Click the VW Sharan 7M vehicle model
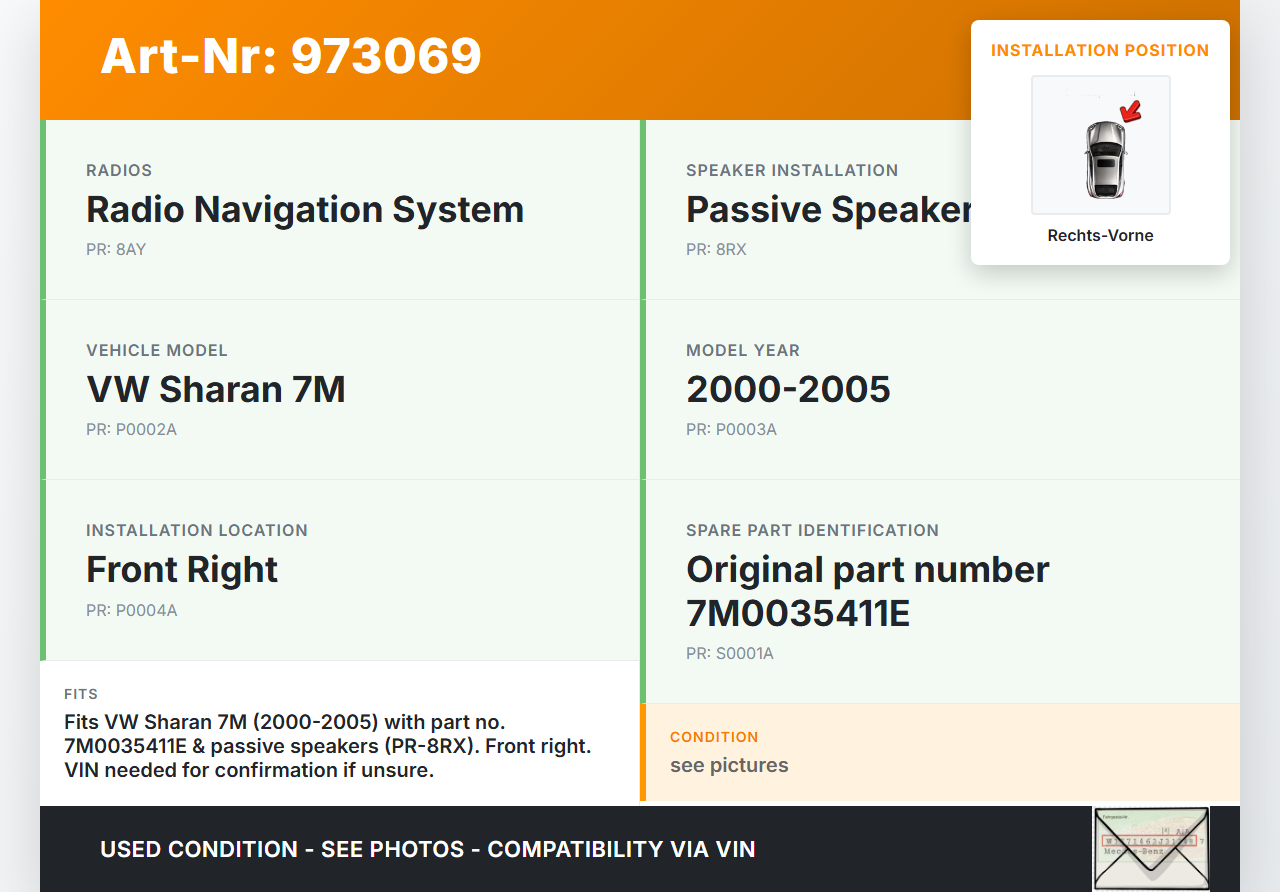 [x=216, y=390]
